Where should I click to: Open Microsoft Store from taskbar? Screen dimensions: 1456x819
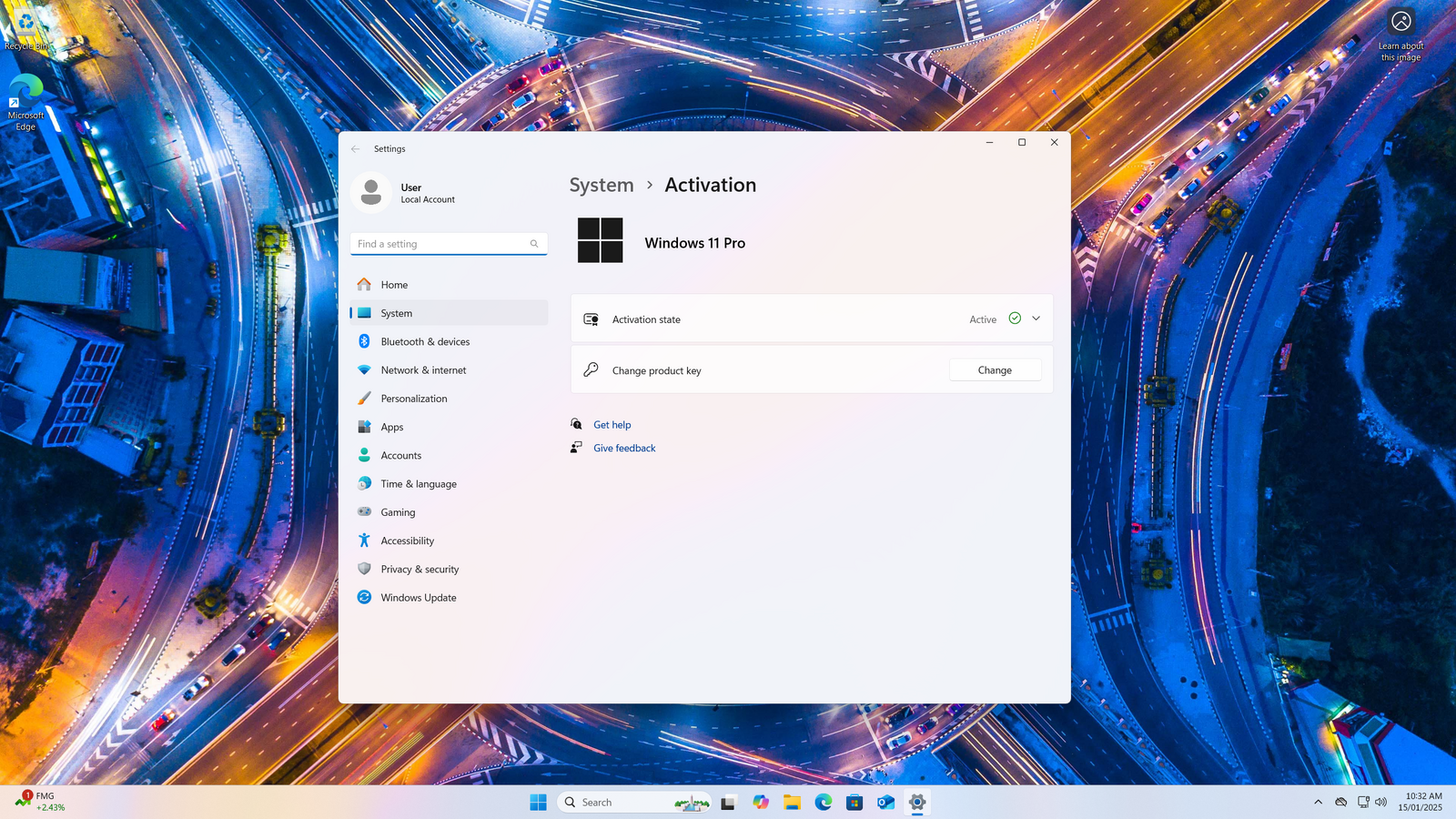pyautogui.click(x=854, y=802)
